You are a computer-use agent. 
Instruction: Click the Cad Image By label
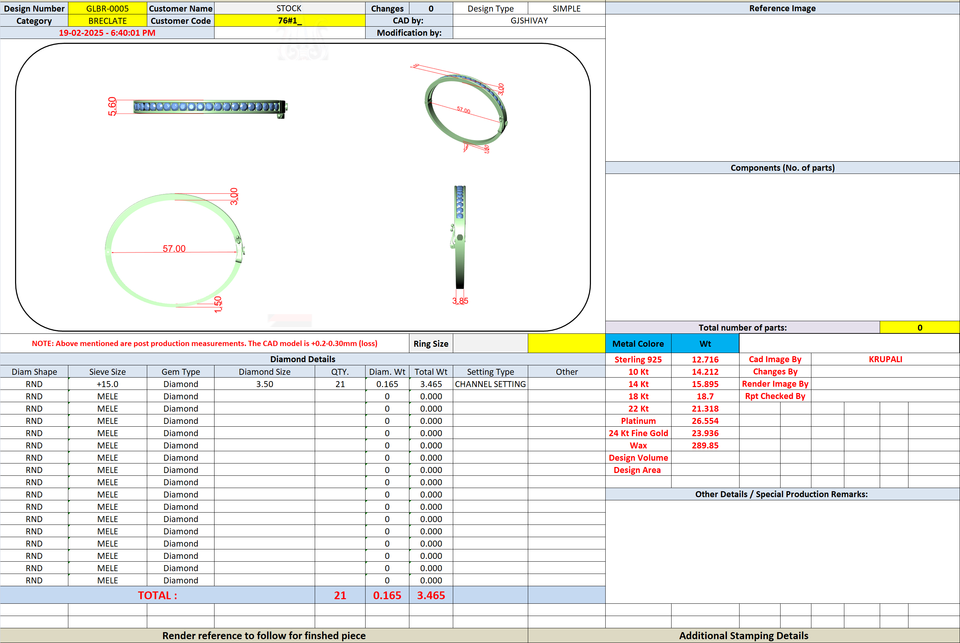(775, 359)
